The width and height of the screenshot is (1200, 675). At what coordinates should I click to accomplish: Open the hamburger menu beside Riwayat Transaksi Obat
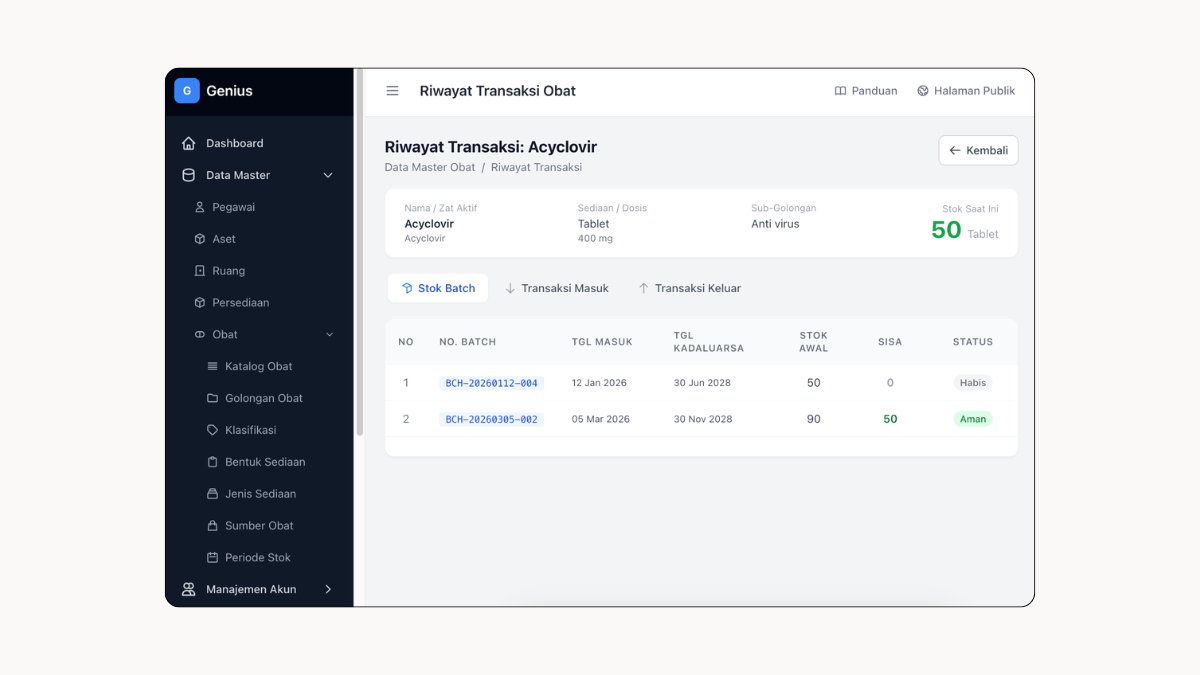point(392,90)
